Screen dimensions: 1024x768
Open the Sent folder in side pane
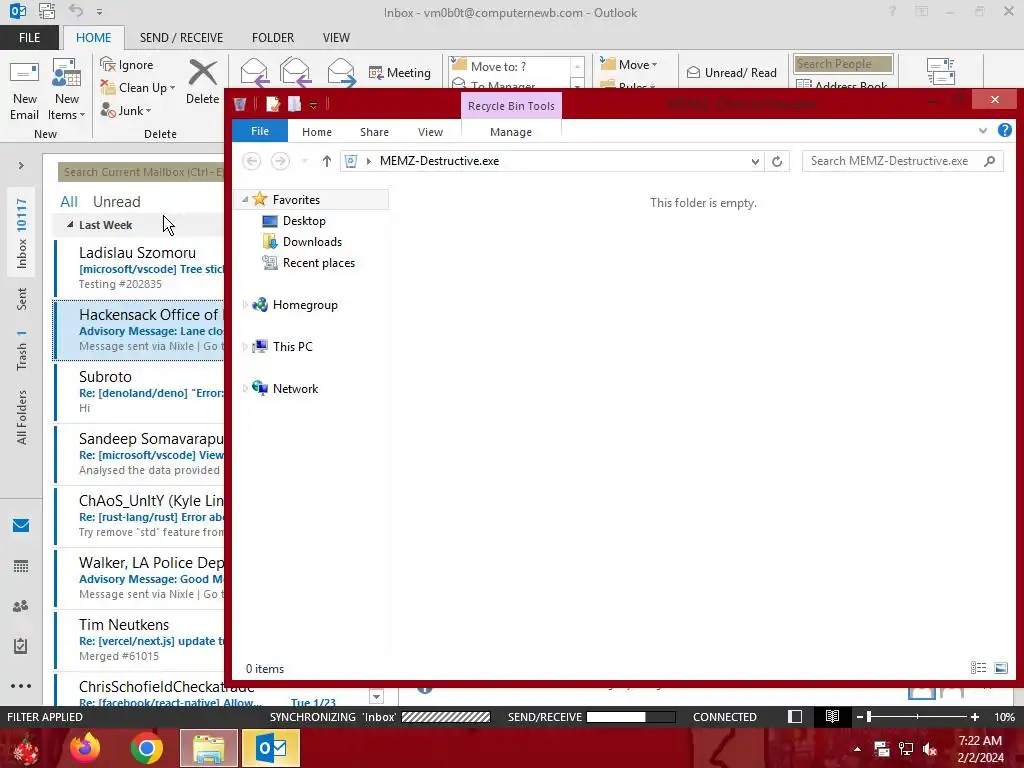(x=22, y=298)
